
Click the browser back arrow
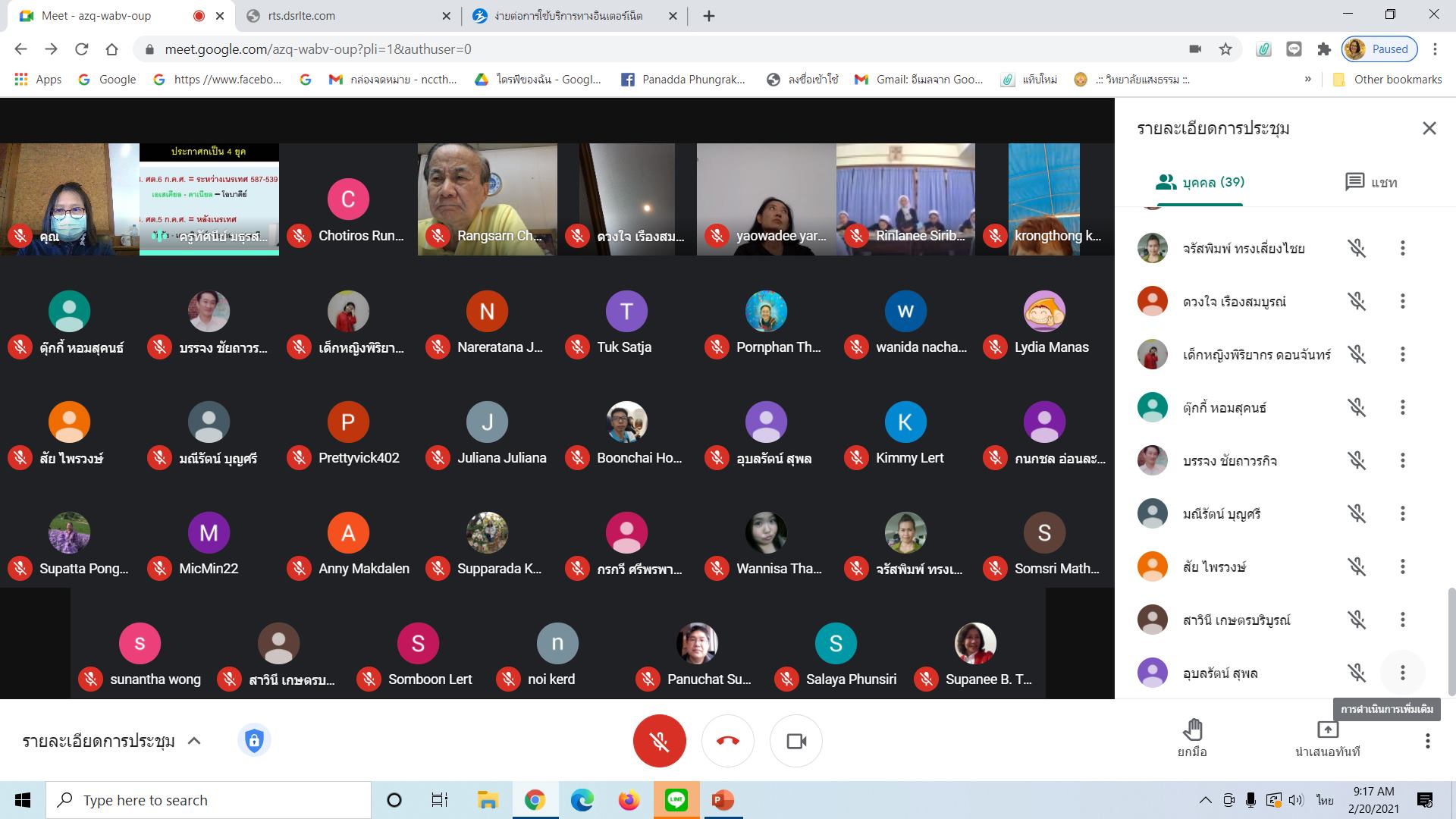tap(20, 49)
